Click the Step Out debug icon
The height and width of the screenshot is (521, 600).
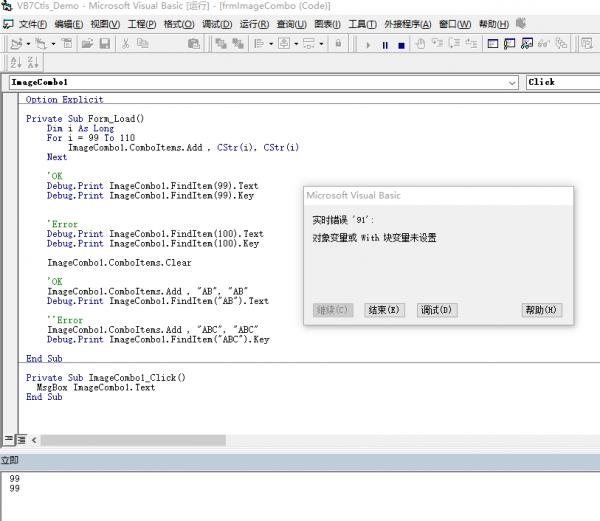(471, 44)
